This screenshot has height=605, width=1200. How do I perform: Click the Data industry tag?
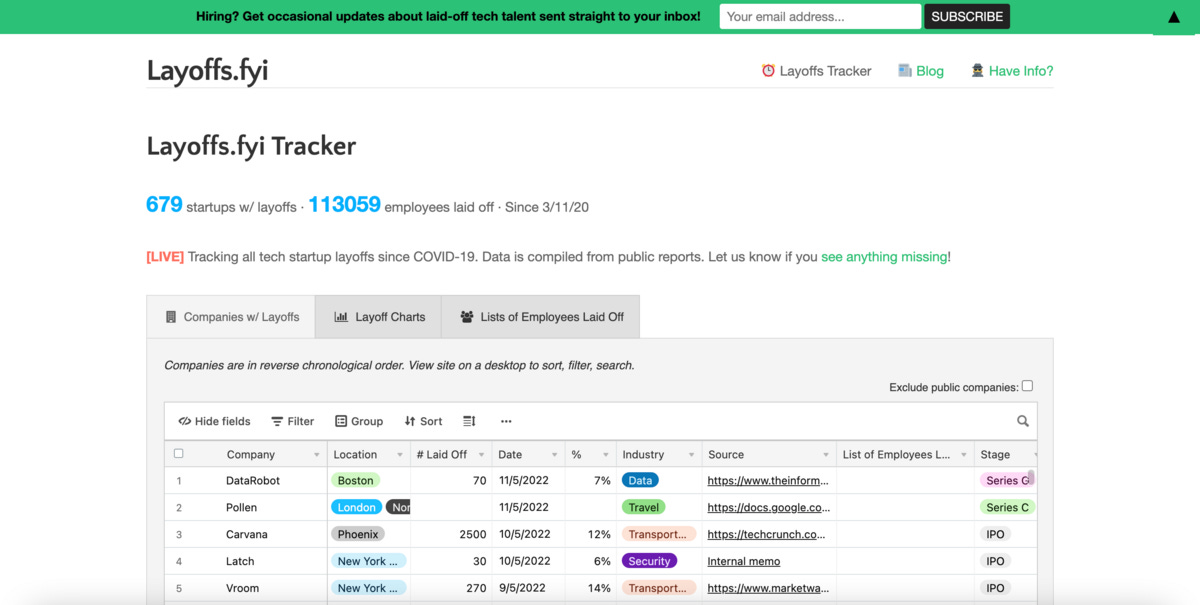[640, 480]
